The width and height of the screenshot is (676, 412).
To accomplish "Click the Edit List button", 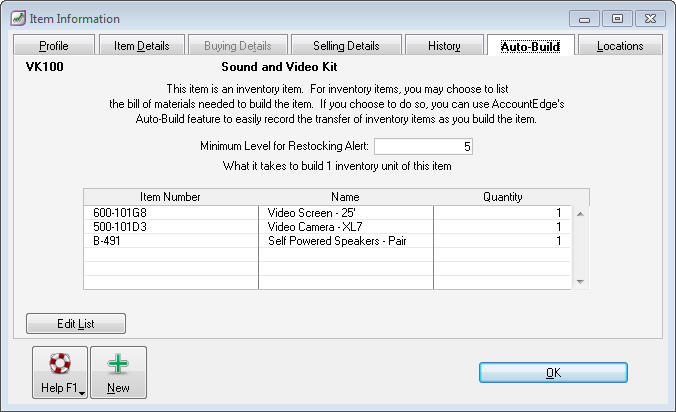I will coord(76,324).
